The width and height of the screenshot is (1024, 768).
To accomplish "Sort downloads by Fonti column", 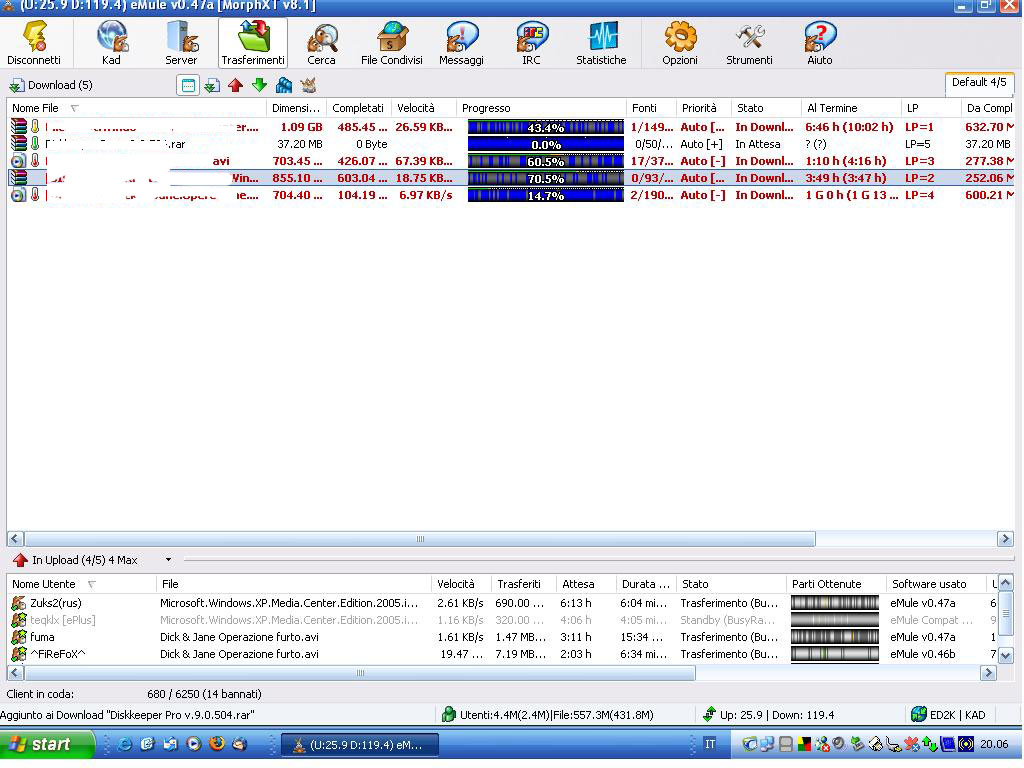I will [650, 108].
